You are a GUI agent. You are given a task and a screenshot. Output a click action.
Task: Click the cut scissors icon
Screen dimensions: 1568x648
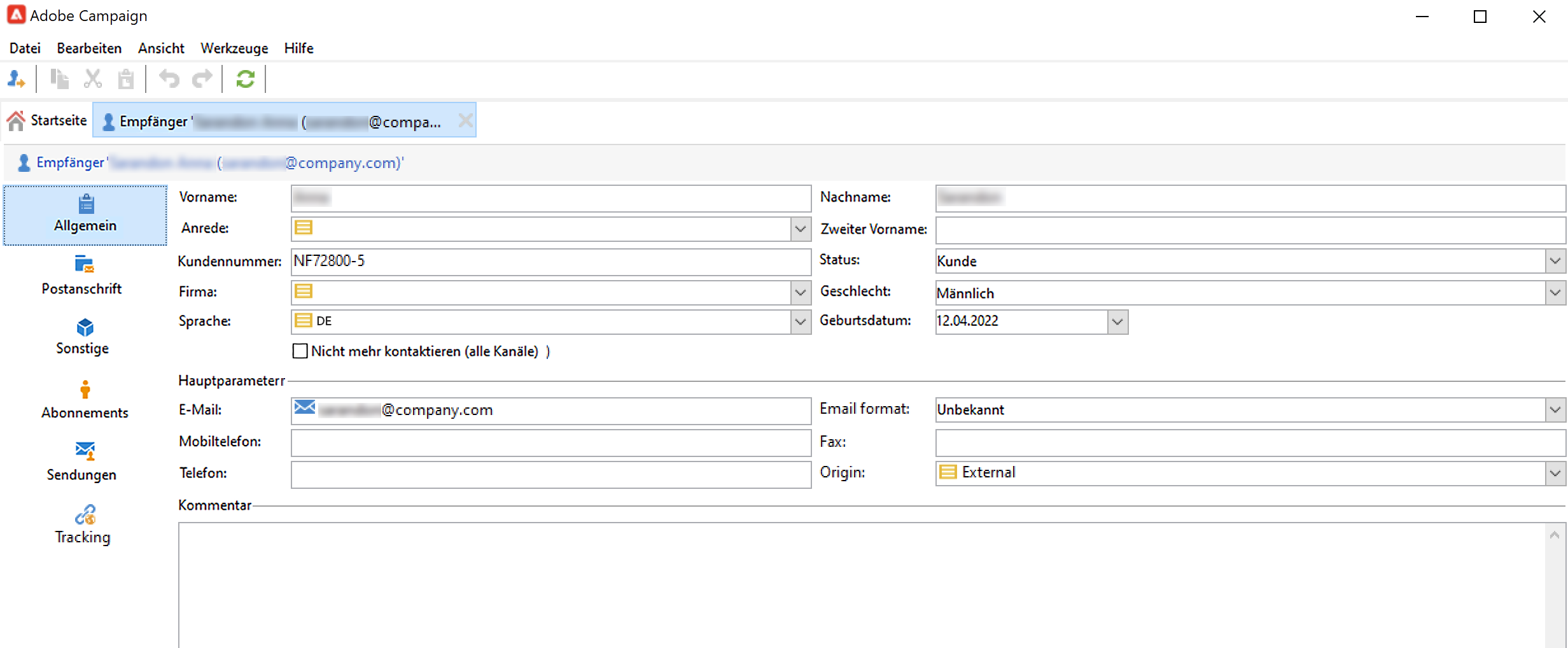point(93,79)
